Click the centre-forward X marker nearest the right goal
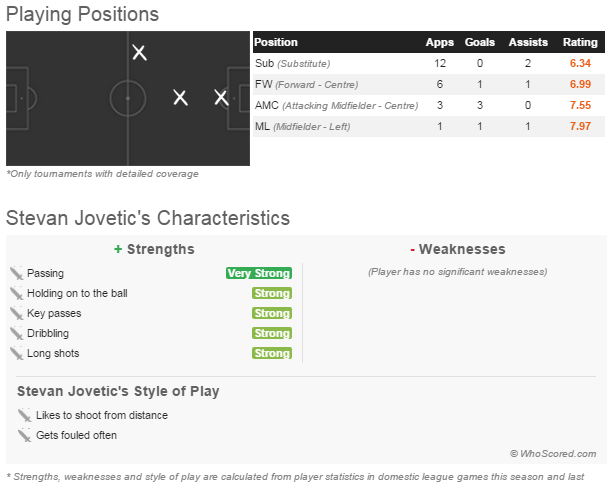The width and height of the screenshot is (612, 501). [x=221, y=97]
